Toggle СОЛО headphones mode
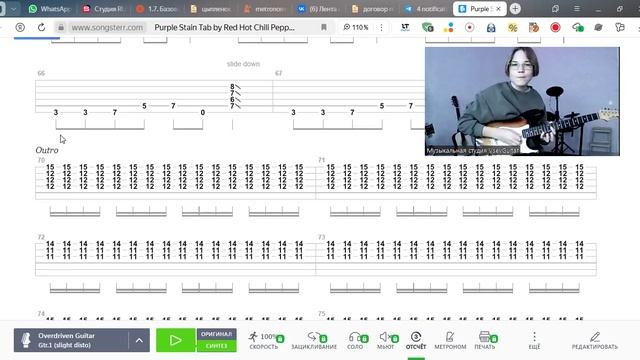This screenshot has width=640, height=360. [x=355, y=340]
